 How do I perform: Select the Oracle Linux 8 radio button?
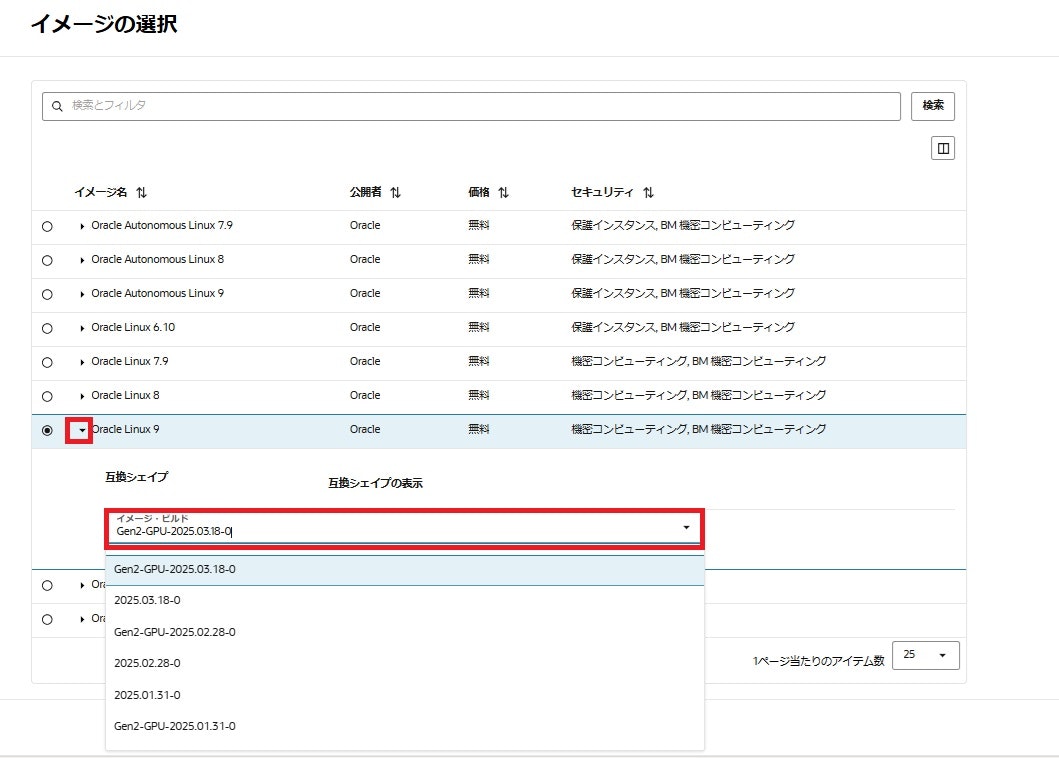coord(47,396)
